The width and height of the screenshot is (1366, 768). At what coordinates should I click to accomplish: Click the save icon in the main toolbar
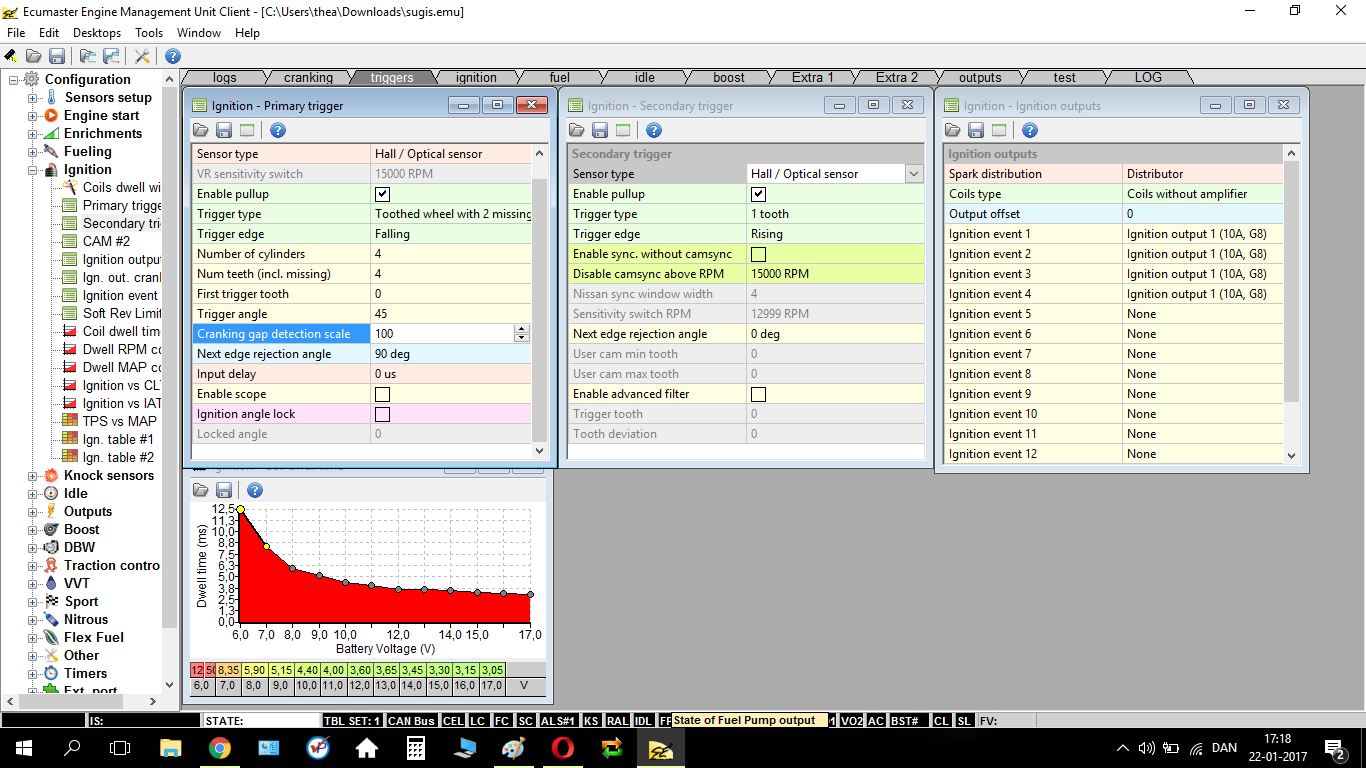point(57,56)
